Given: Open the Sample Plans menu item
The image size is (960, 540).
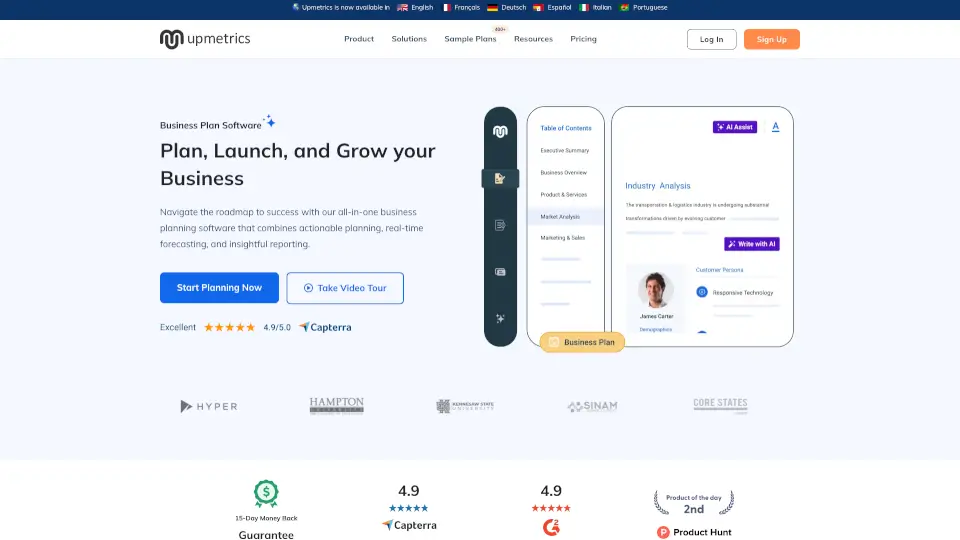Looking at the screenshot, I should point(470,39).
